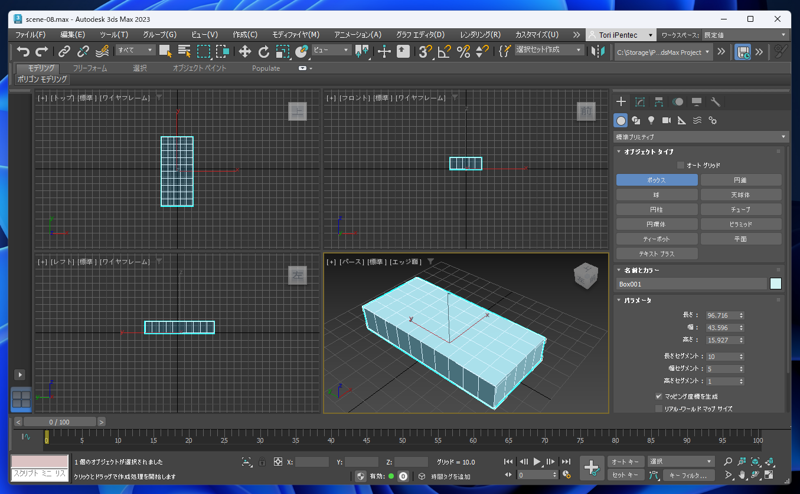Open the モディファイヤ(M) menu
This screenshot has width=800, height=494.
(295, 35)
